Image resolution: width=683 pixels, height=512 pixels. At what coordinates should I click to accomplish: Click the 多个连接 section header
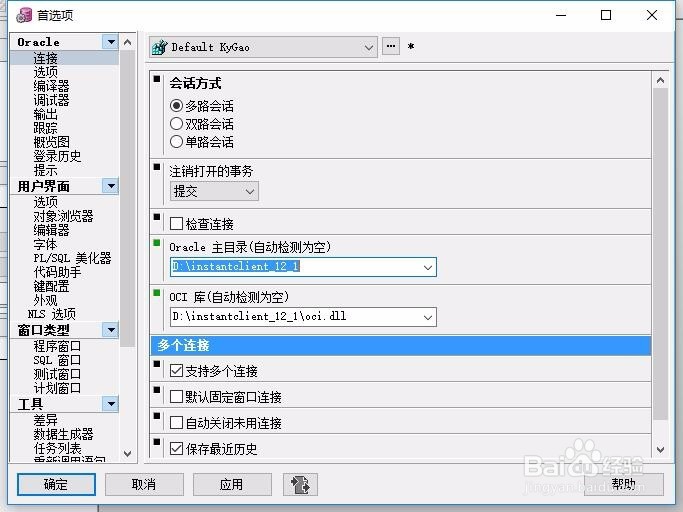click(401, 346)
